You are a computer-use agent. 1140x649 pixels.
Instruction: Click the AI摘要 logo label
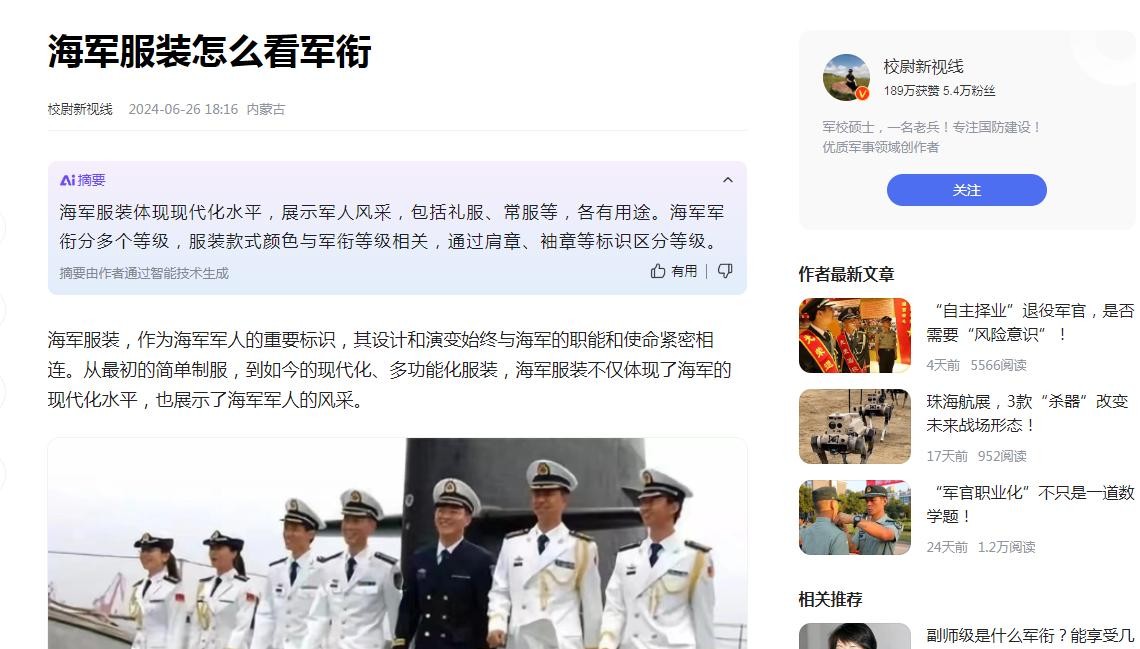[x=83, y=180]
